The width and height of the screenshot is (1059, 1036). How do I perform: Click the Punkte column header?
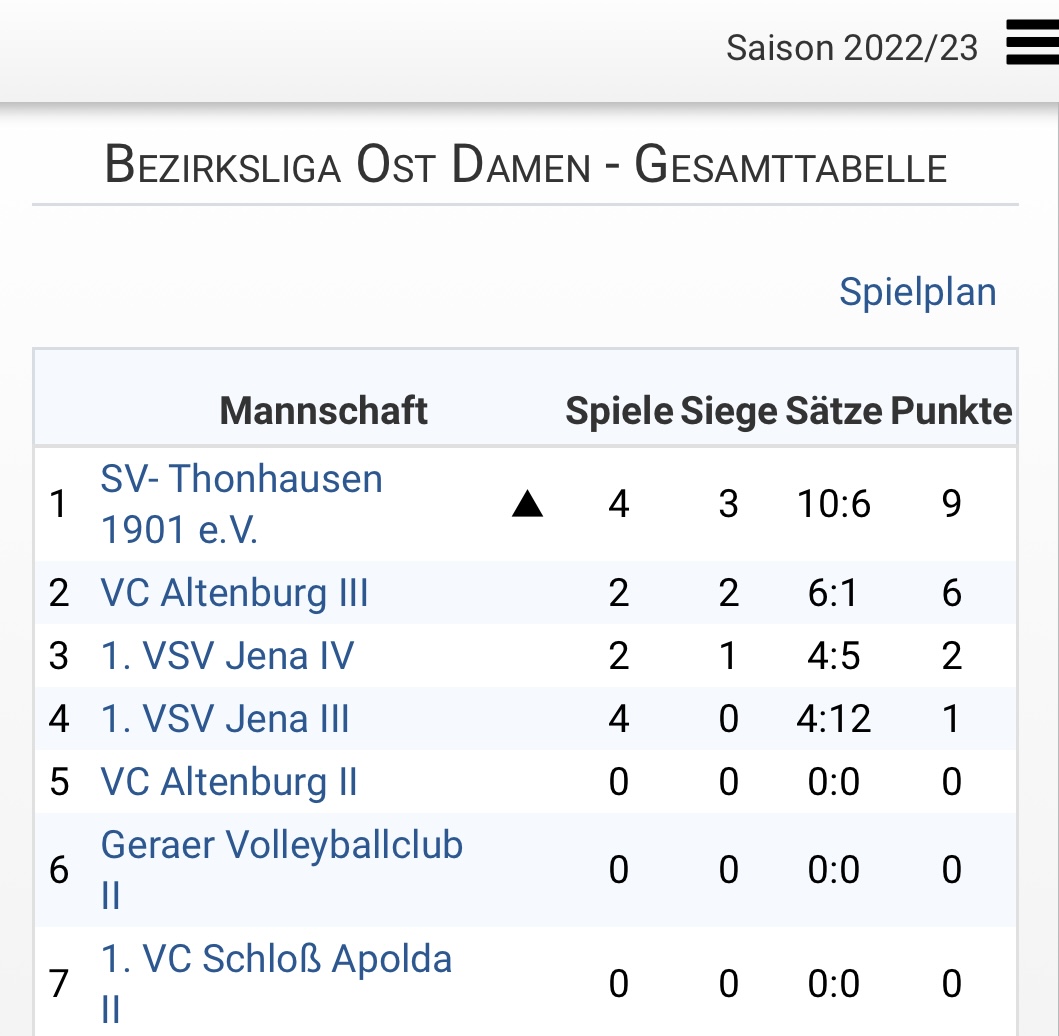(x=952, y=411)
